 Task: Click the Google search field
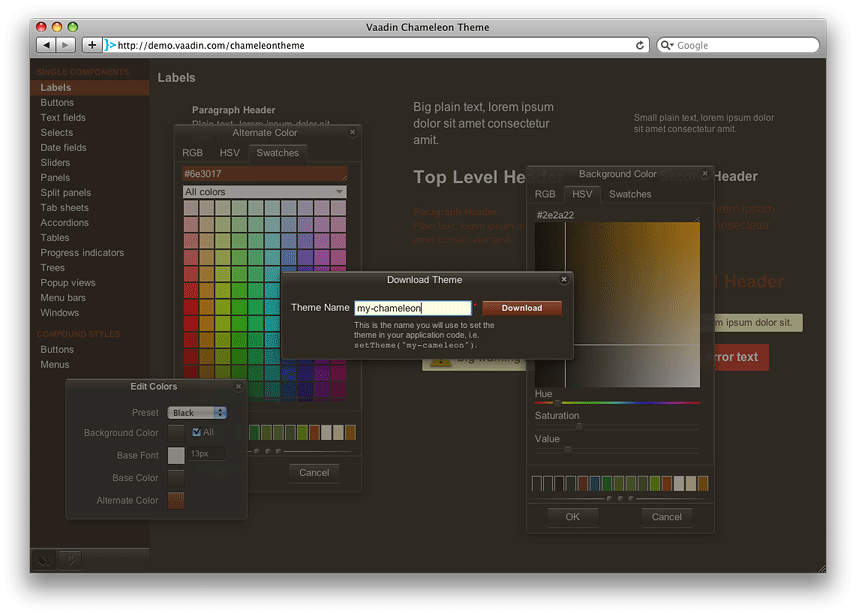[738, 45]
